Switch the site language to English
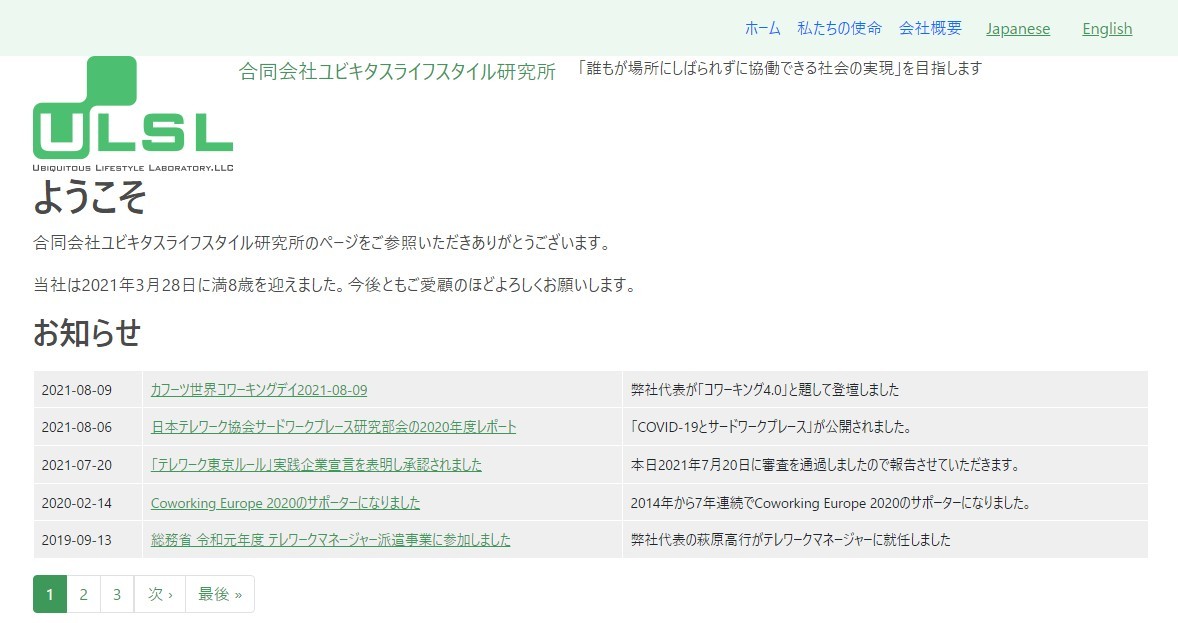This screenshot has height=623, width=1178. (1106, 29)
